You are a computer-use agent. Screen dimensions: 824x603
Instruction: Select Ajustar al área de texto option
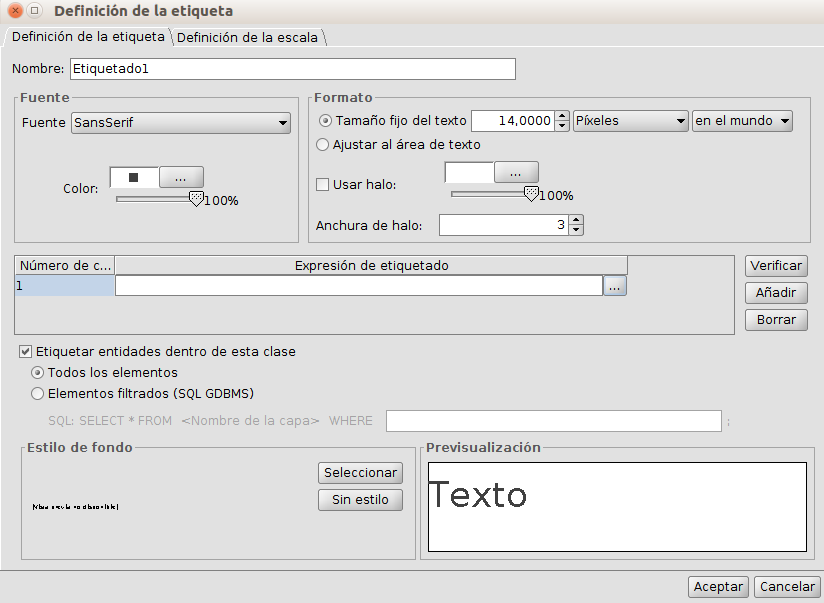[323, 145]
